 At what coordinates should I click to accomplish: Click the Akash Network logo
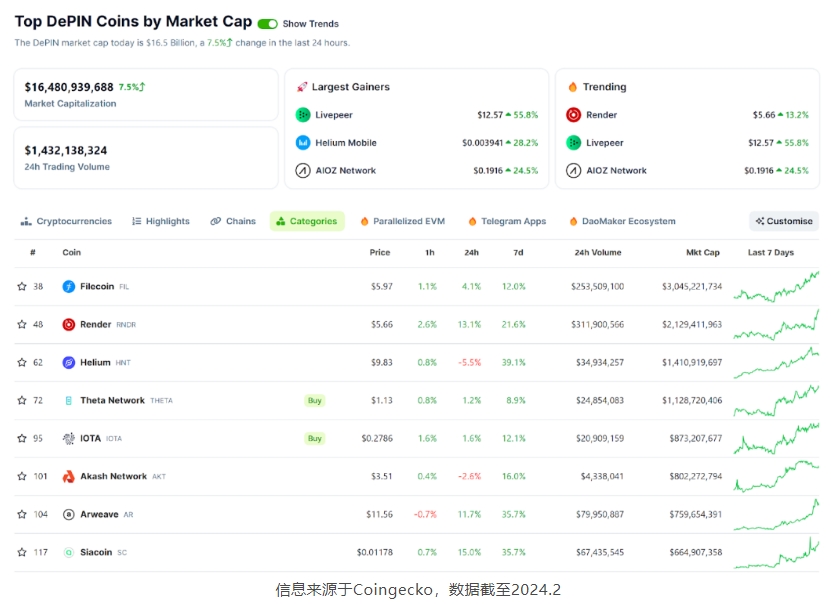pyautogui.click(x=69, y=476)
